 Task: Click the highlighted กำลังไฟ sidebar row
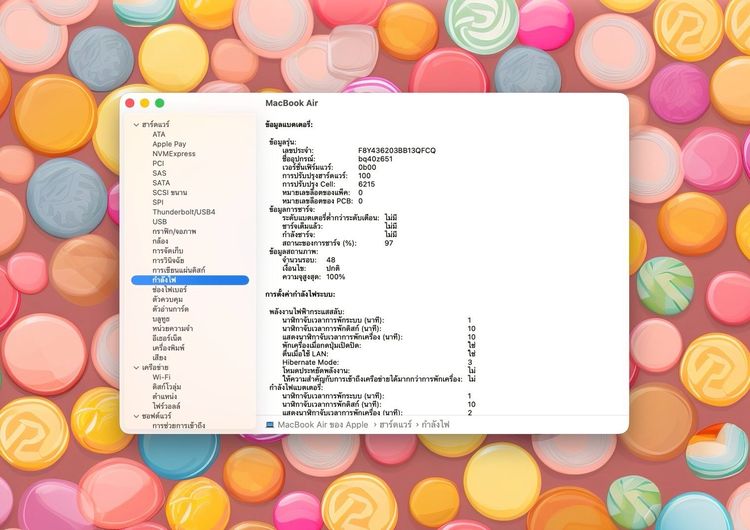click(190, 280)
